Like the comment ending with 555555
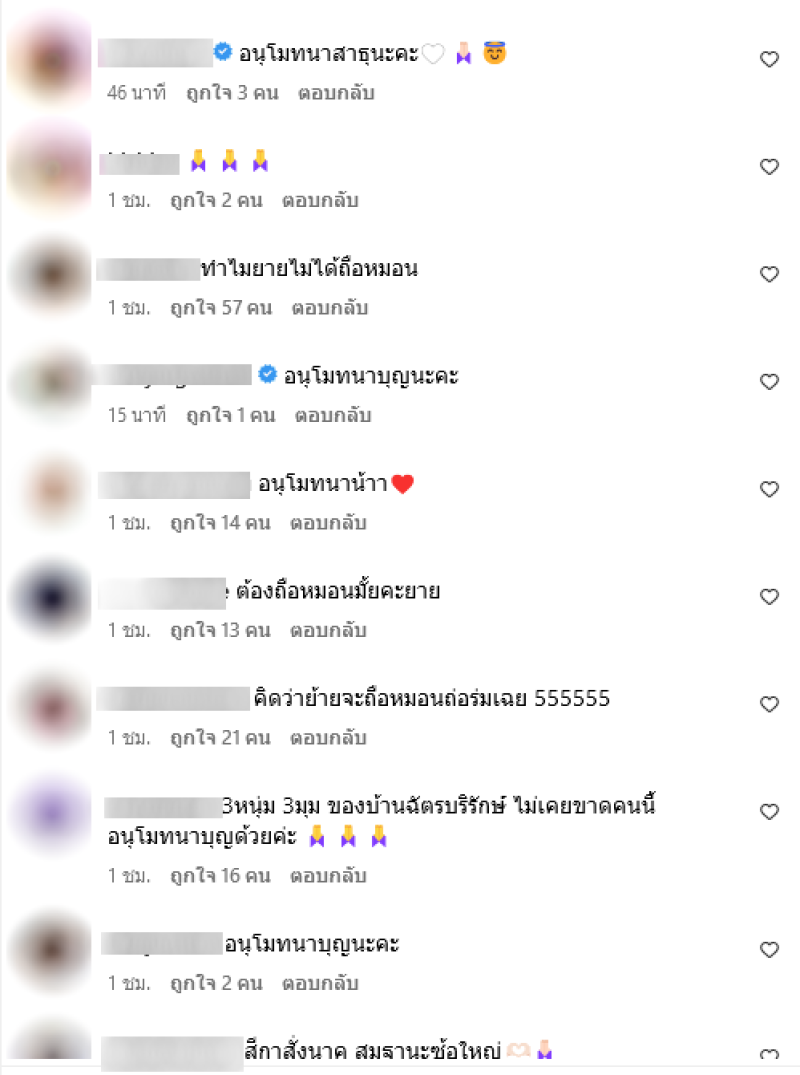 click(769, 705)
